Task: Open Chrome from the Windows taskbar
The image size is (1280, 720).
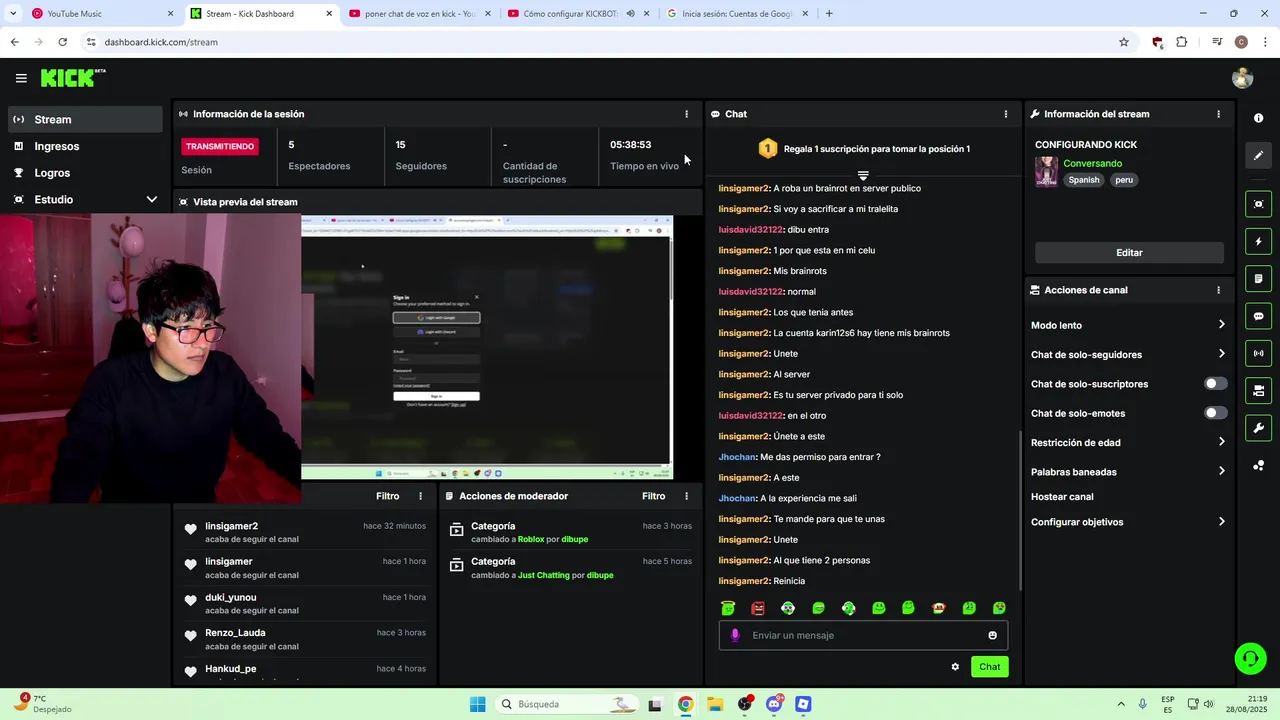Action: 685,704
